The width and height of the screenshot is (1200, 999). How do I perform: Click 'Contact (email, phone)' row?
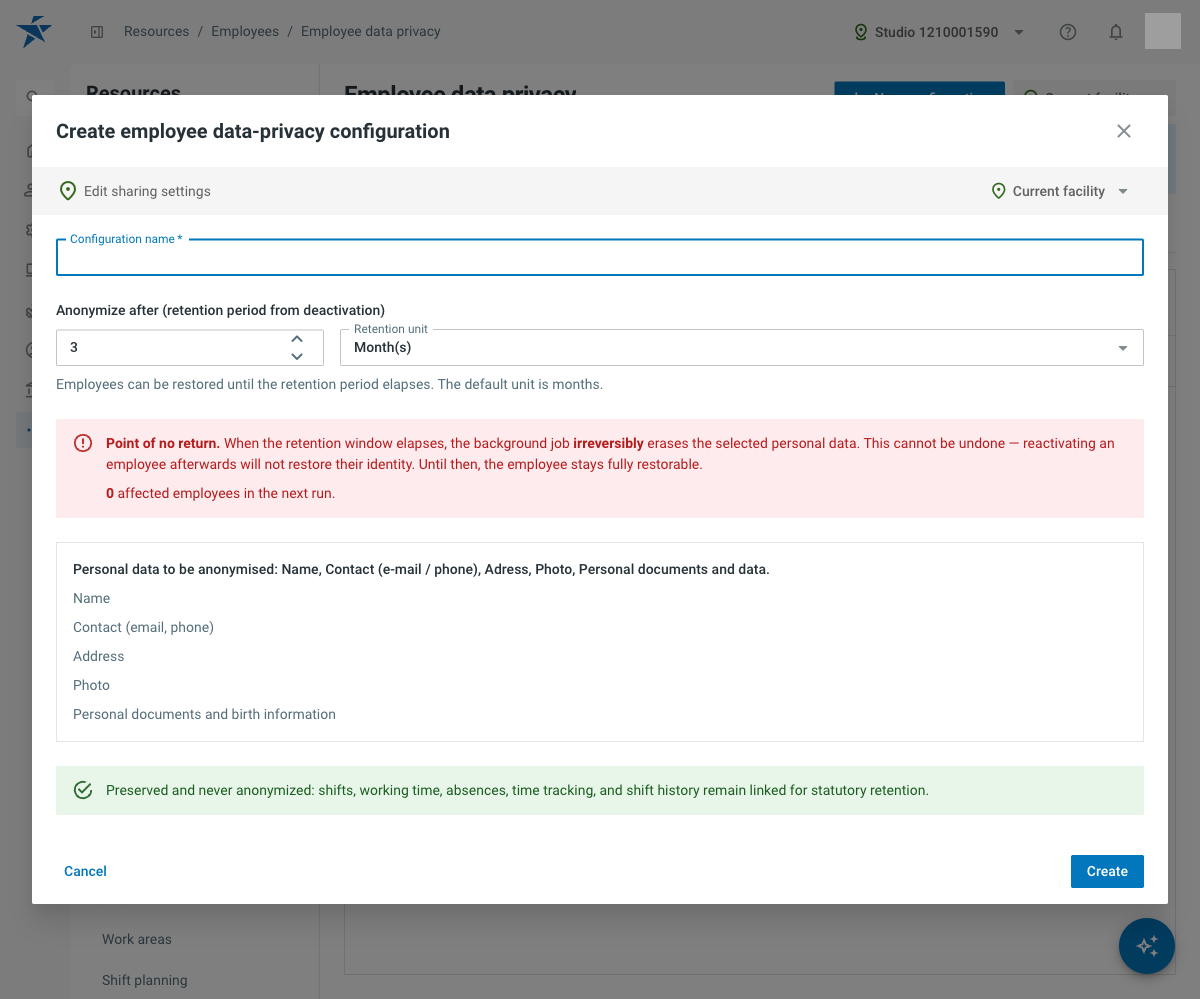pos(143,627)
